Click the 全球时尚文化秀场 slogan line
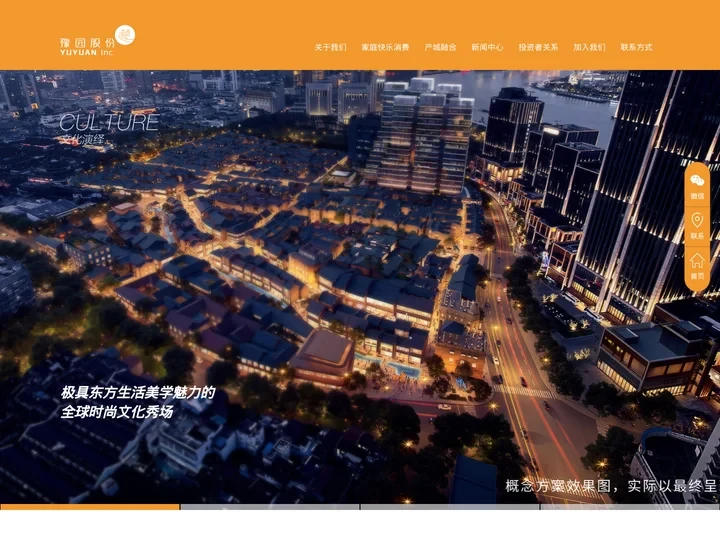Screen dimensions: 720x540 (117, 412)
